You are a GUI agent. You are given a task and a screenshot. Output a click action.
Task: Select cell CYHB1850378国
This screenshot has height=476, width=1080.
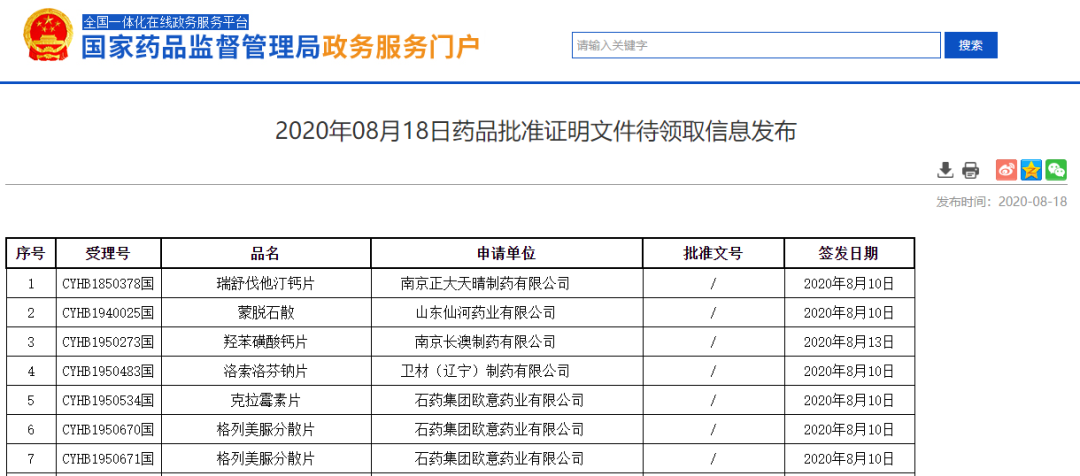109,283
